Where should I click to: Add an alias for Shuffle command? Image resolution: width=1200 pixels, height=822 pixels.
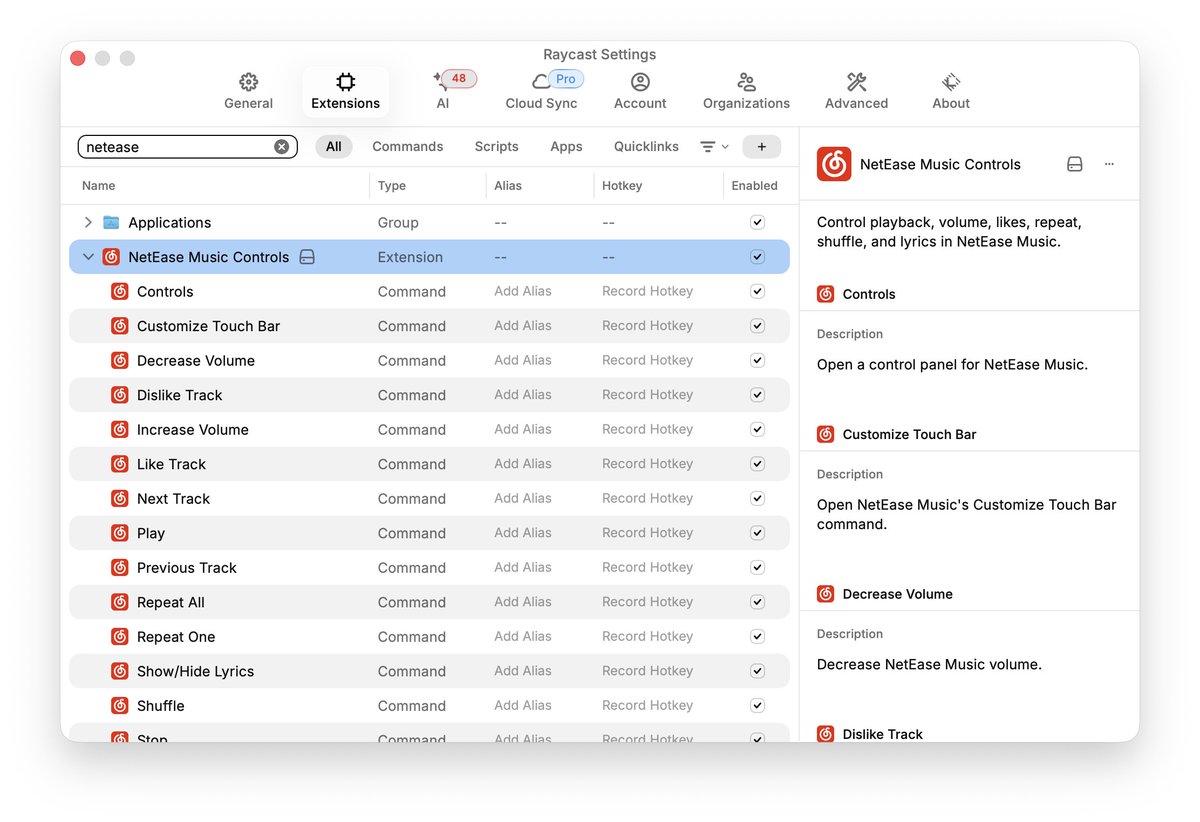point(523,705)
